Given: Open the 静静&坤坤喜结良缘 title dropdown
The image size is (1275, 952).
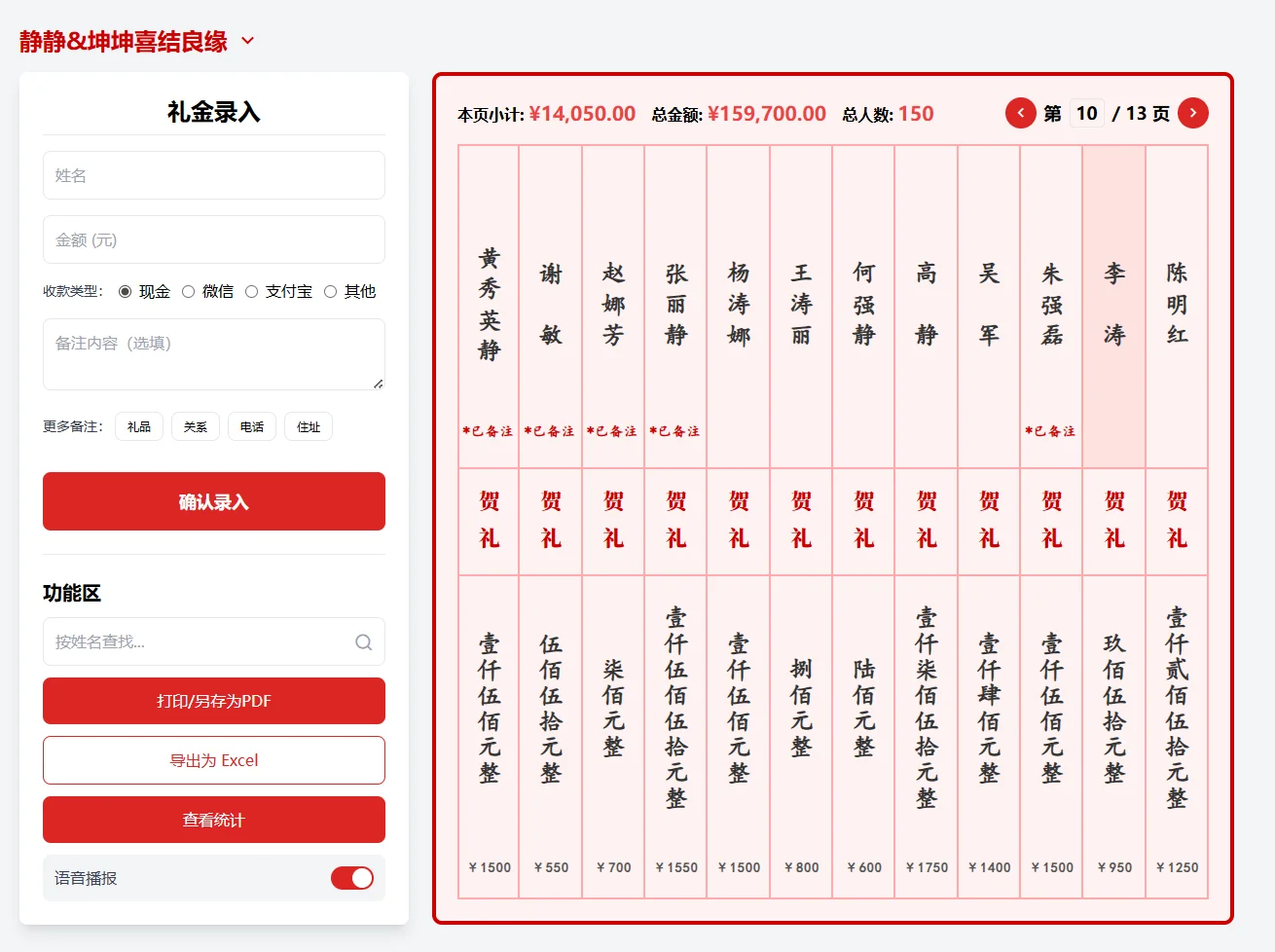Looking at the screenshot, I should pyautogui.click(x=247, y=40).
